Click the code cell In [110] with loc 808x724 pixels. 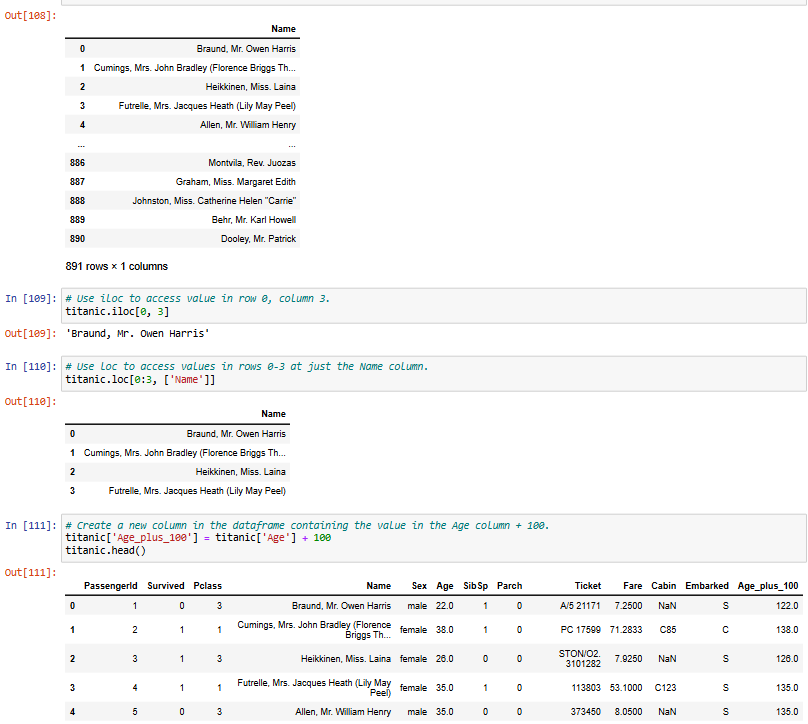tap(433, 374)
